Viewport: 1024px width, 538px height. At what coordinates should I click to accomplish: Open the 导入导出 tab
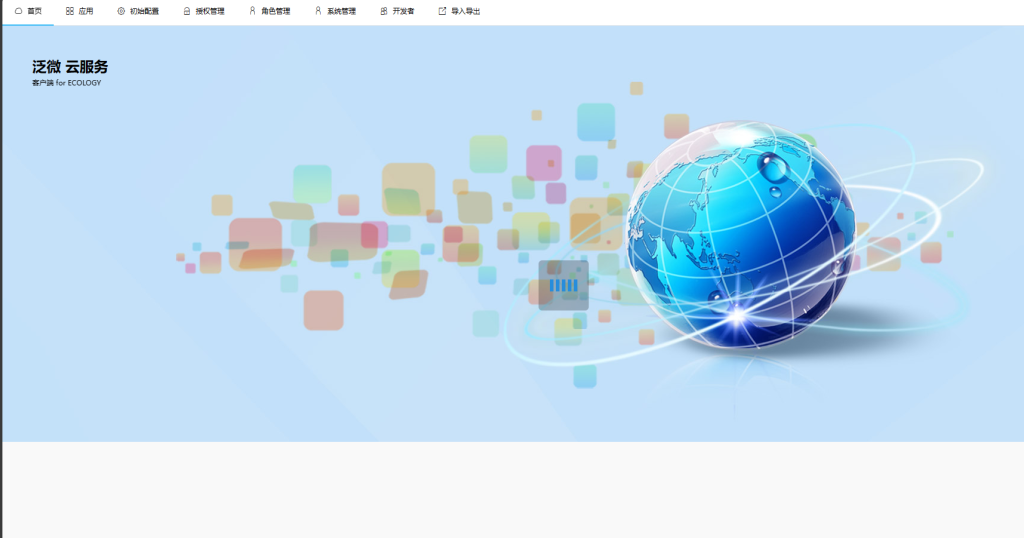click(459, 11)
